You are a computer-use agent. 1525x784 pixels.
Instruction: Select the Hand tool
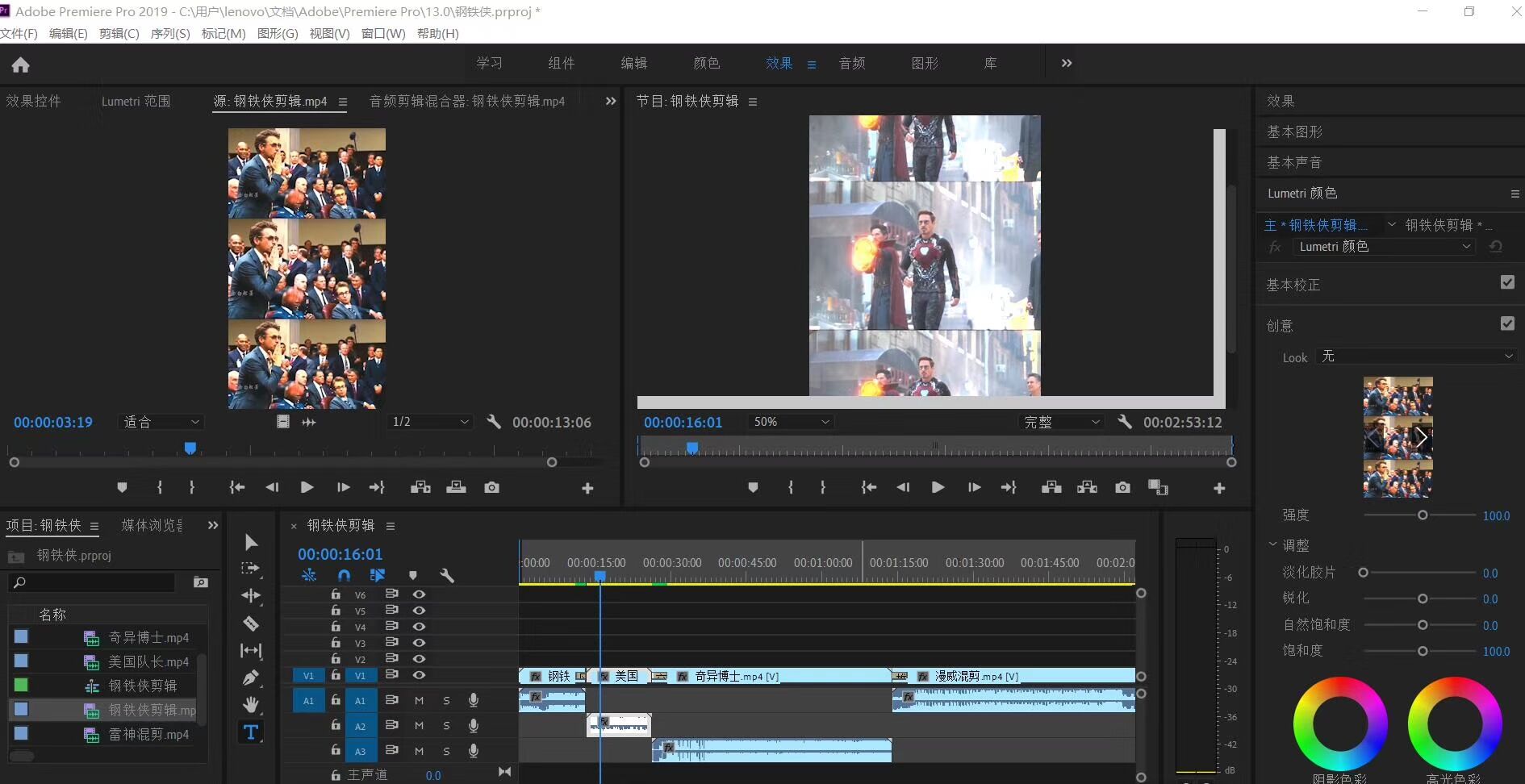251,705
